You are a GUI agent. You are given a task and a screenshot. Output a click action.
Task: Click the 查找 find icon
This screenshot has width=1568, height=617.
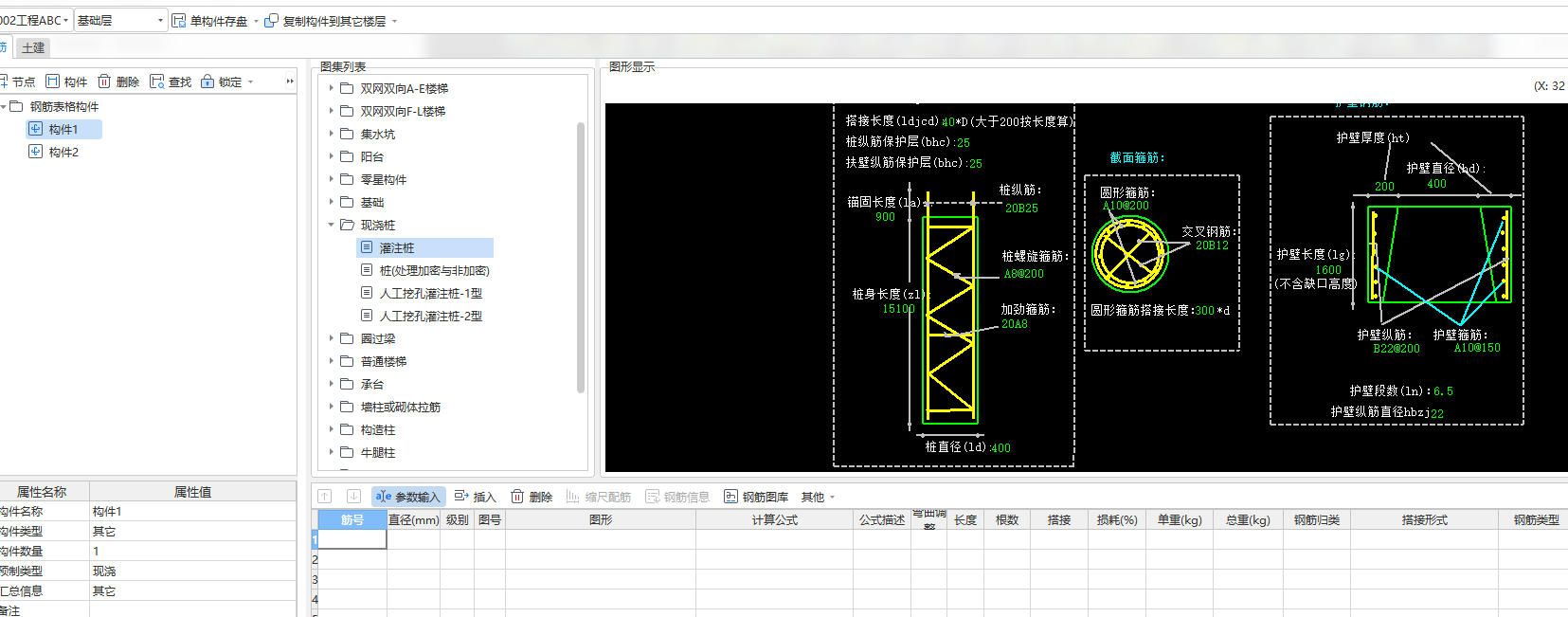[157, 82]
